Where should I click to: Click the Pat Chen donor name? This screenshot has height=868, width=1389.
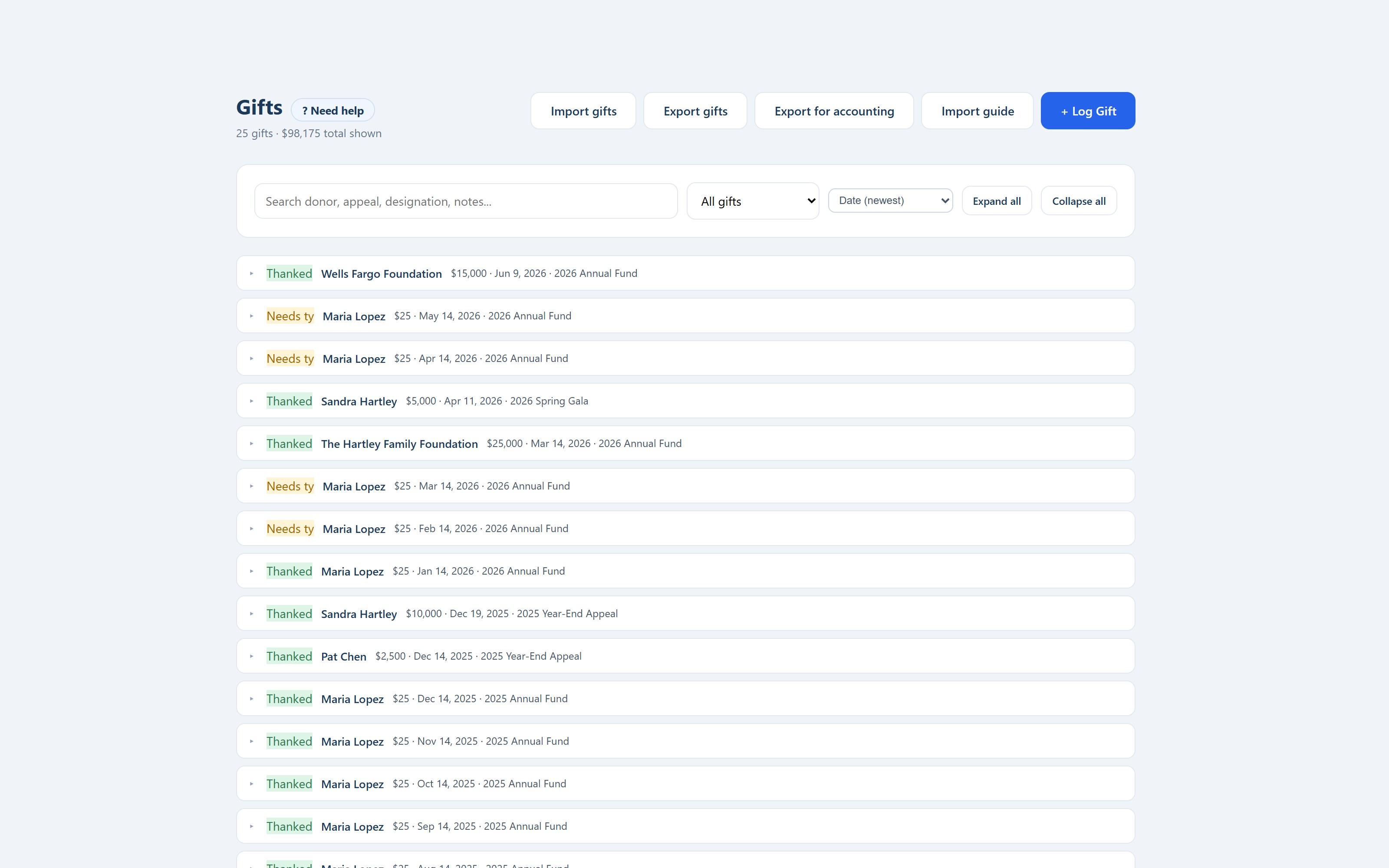pos(343,656)
